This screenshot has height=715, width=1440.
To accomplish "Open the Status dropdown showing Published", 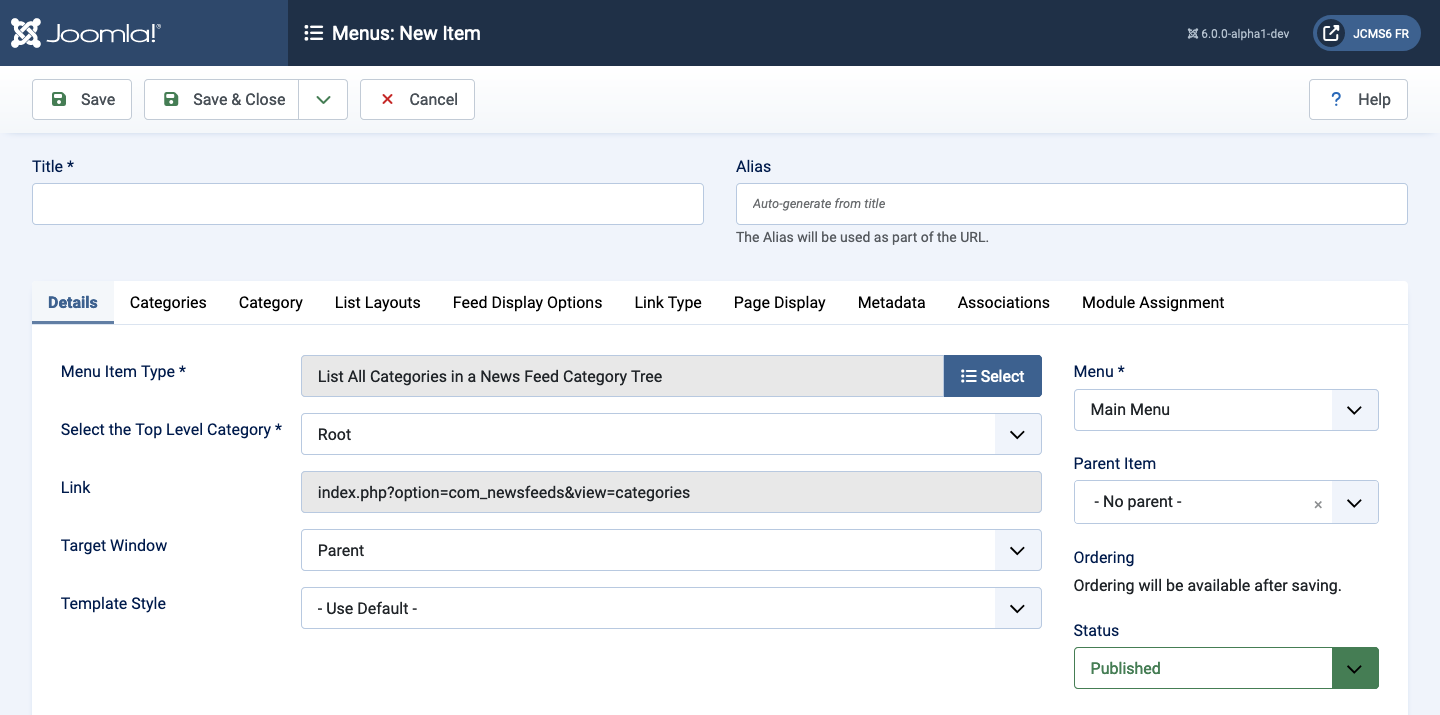I will pyautogui.click(x=1226, y=668).
